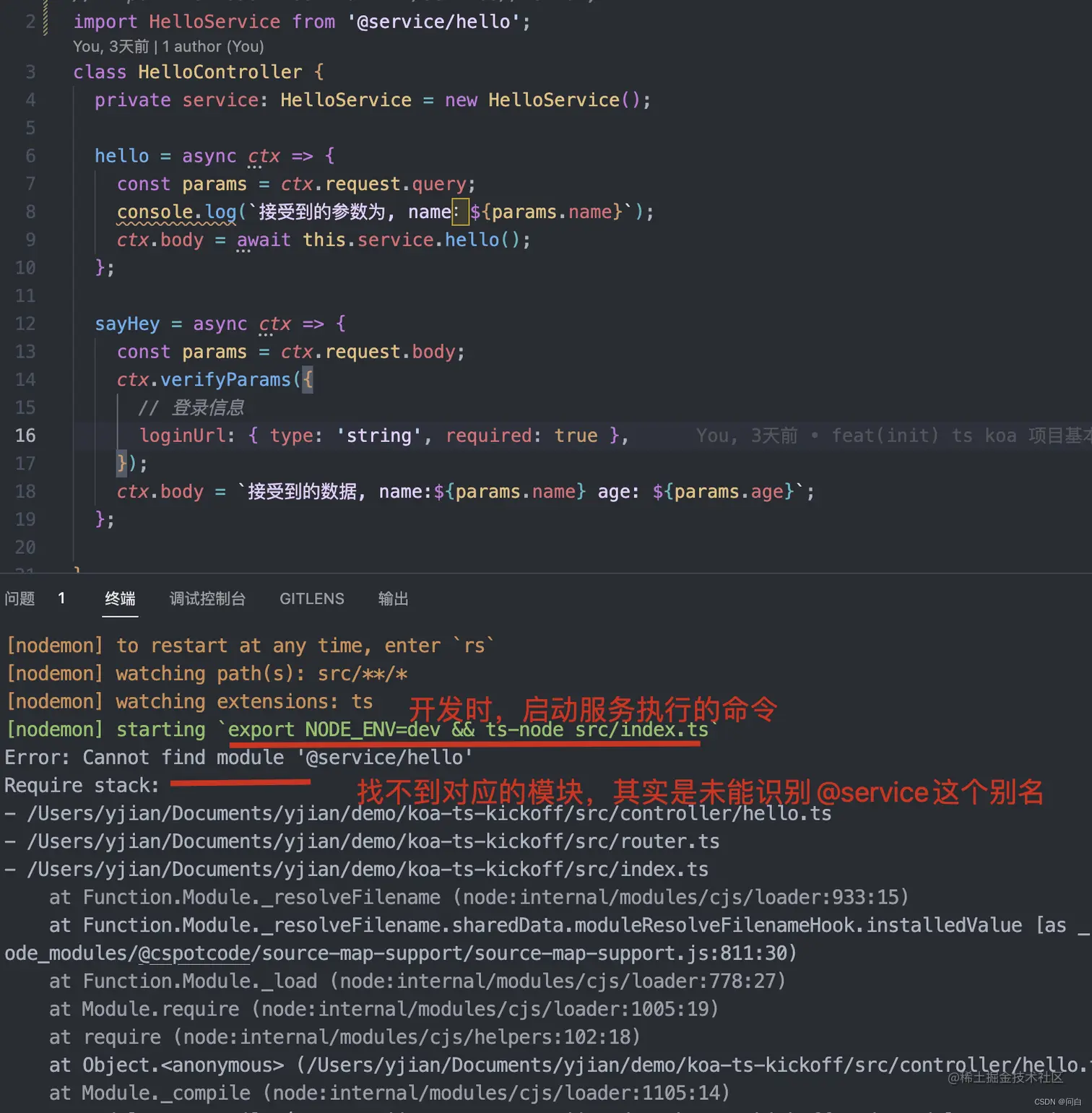Click the nodemon 'watching path(s)' line

point(207,674)
